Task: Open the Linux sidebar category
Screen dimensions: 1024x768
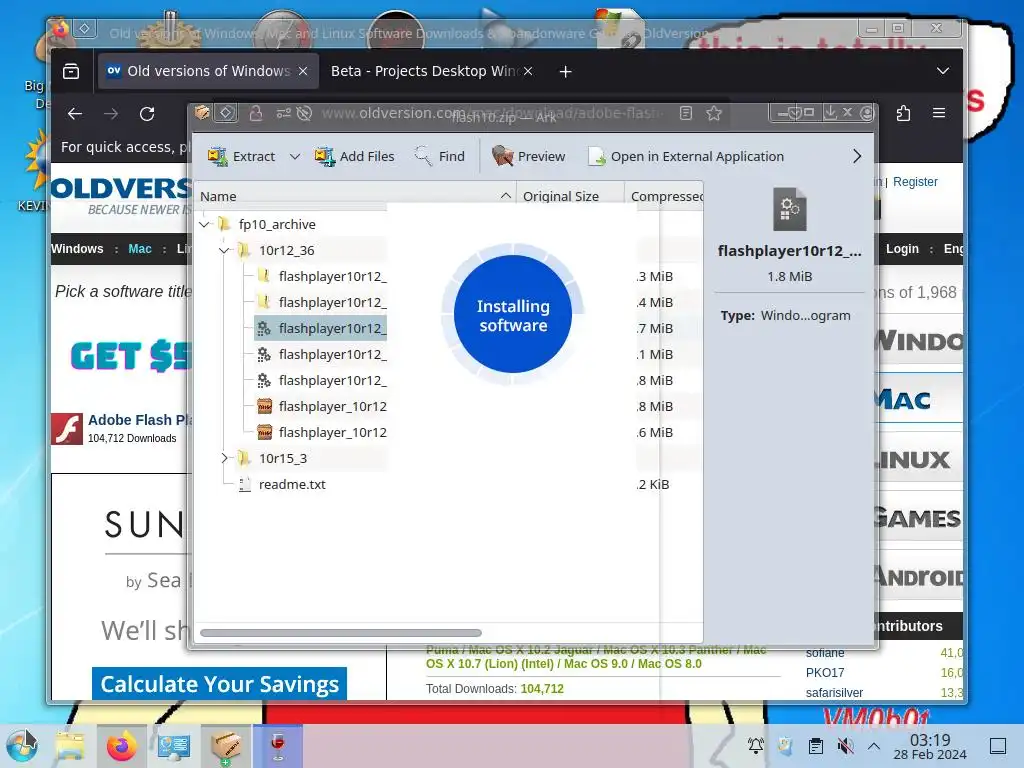Action: tap(918, 460)
